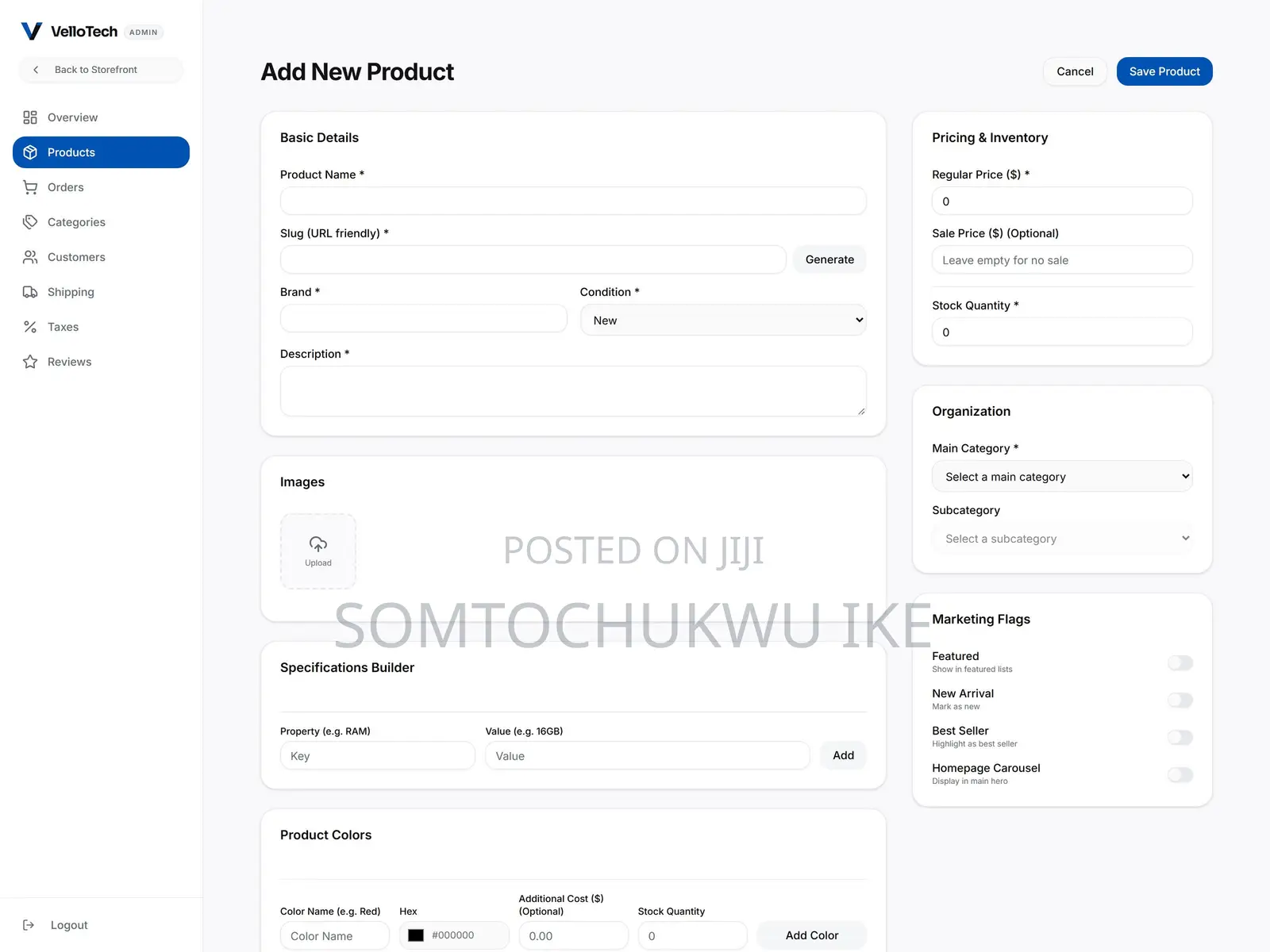1270x952 pixels.
Task: Click the black Hex color swatch
Action: pos(416,935)
